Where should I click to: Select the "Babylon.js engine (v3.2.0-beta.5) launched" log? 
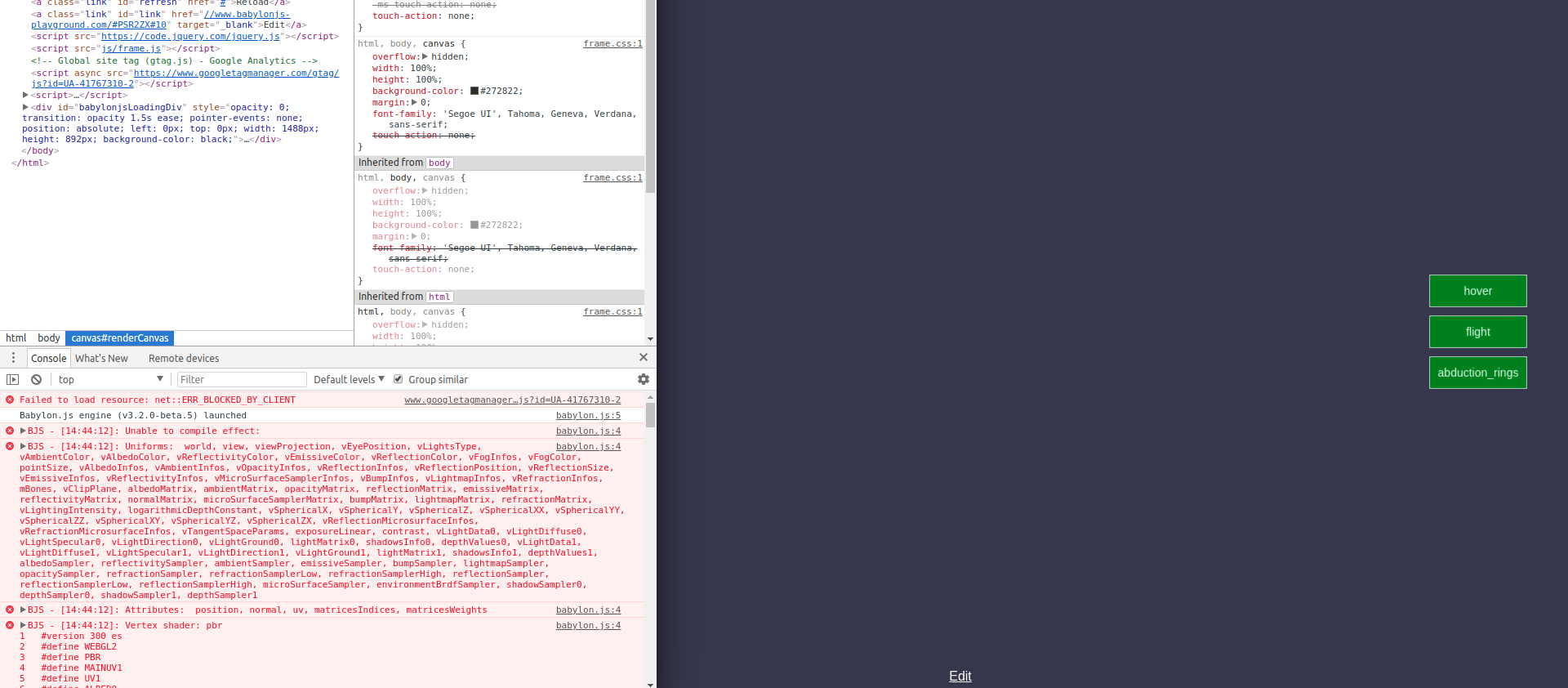(133, 415)
